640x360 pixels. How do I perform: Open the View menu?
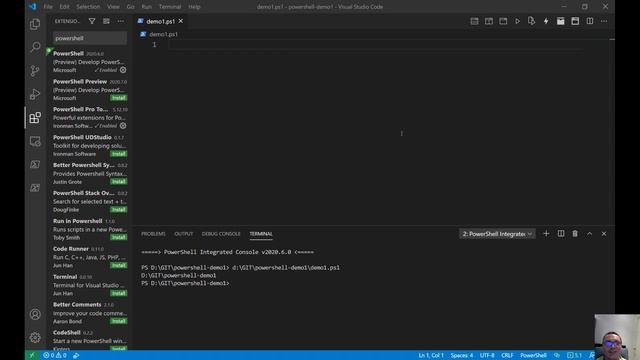point(113,7)
